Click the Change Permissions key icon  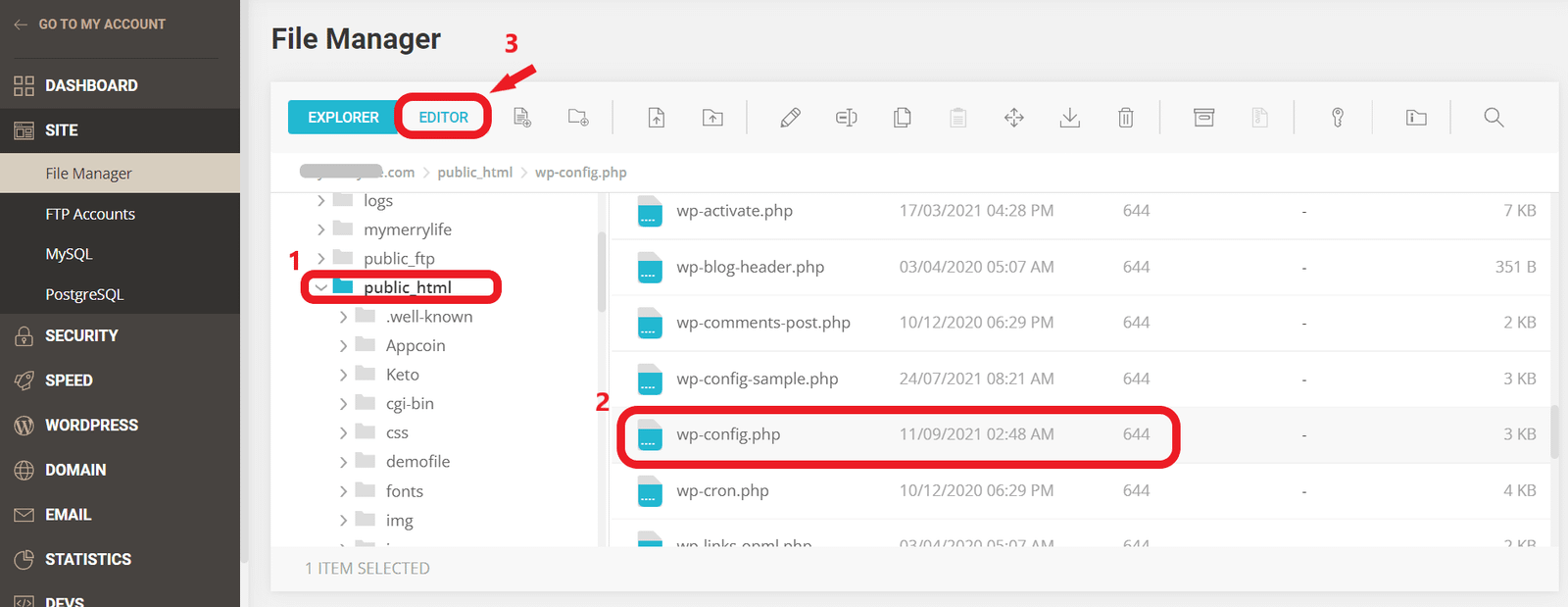tap(1338, 118)
